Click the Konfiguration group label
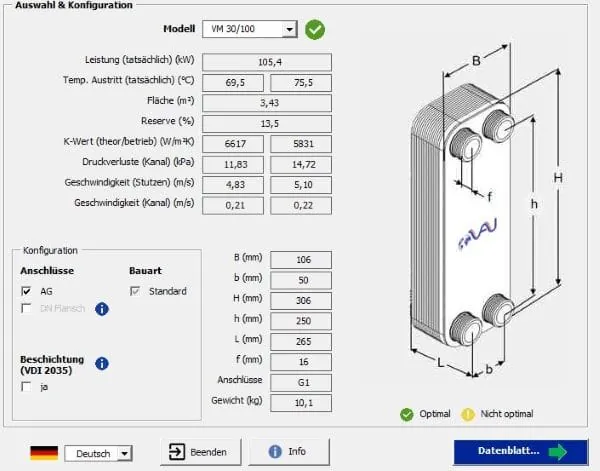600x471 pixels. 50,251
